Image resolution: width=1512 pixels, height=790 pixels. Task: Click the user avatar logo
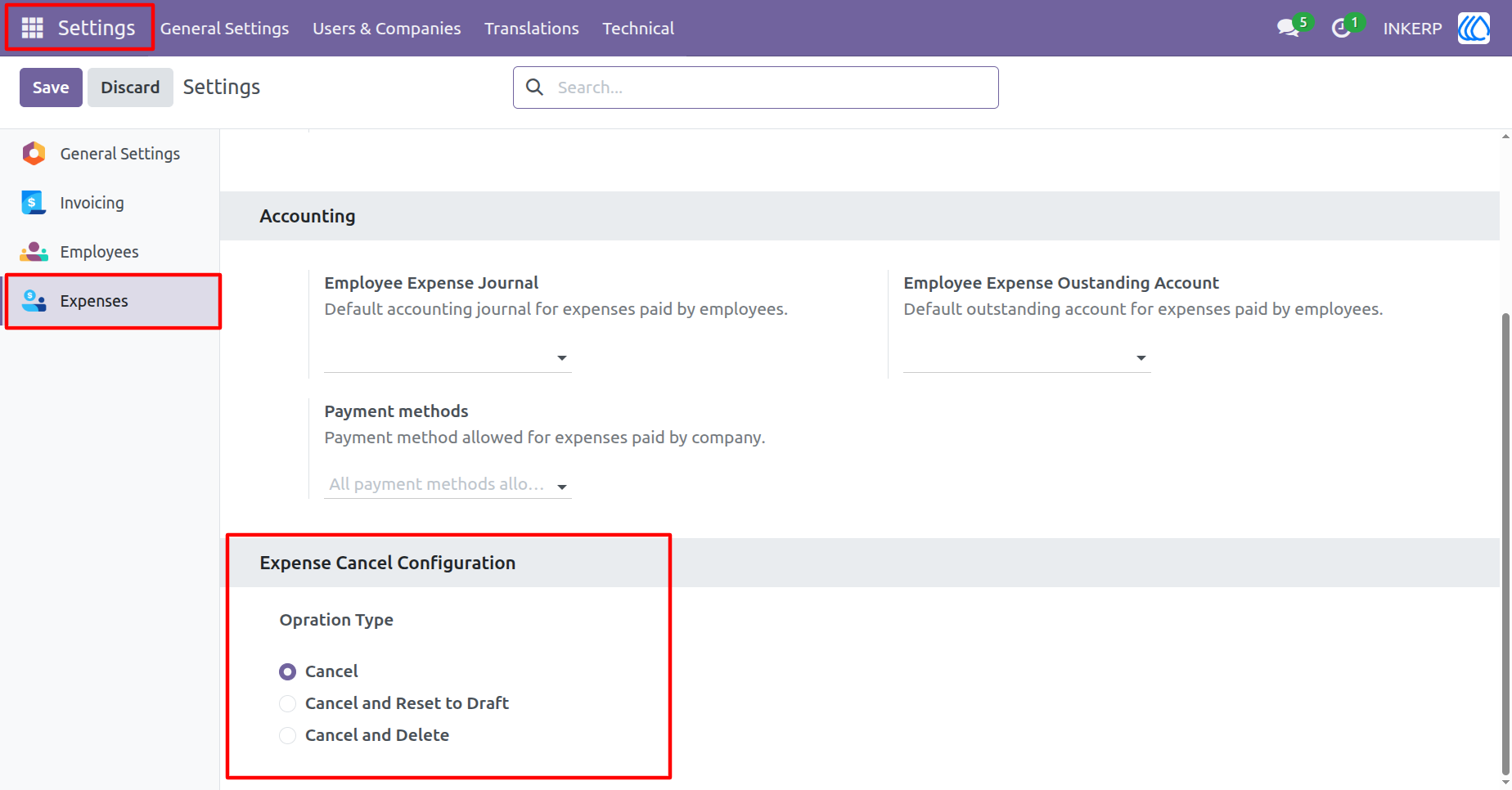point(1474,29)
